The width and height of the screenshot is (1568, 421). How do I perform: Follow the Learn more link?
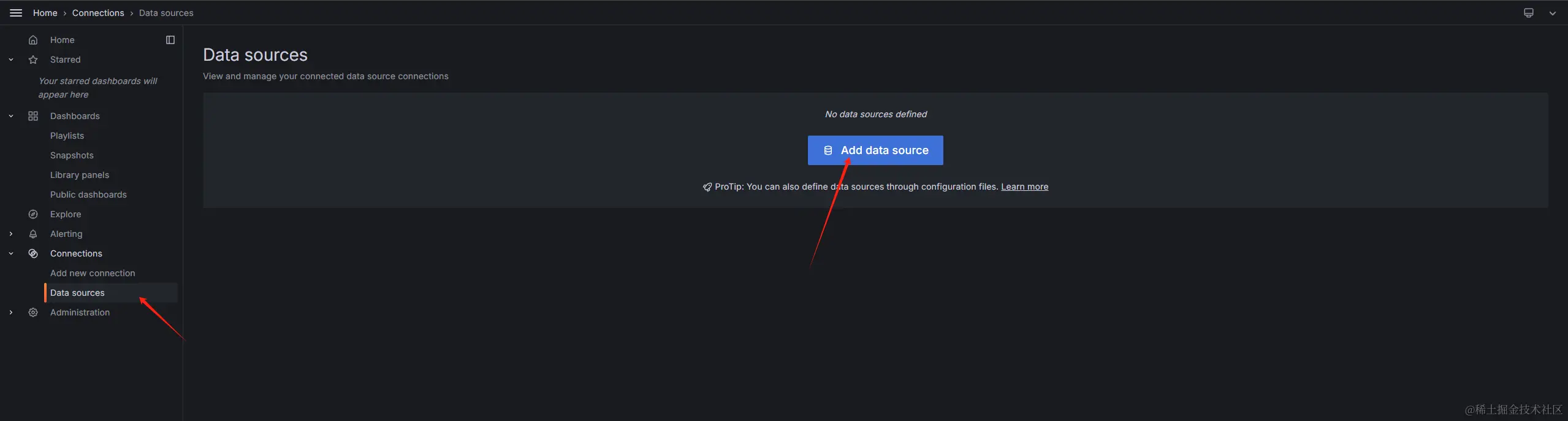pos(1024,187)
